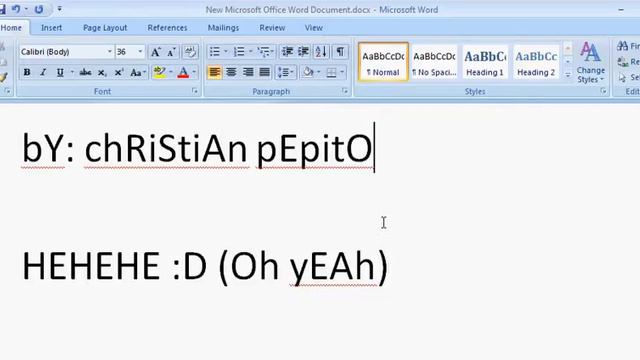
Task: Toggle Strikethrough formatting
Action: pos(85,73)
